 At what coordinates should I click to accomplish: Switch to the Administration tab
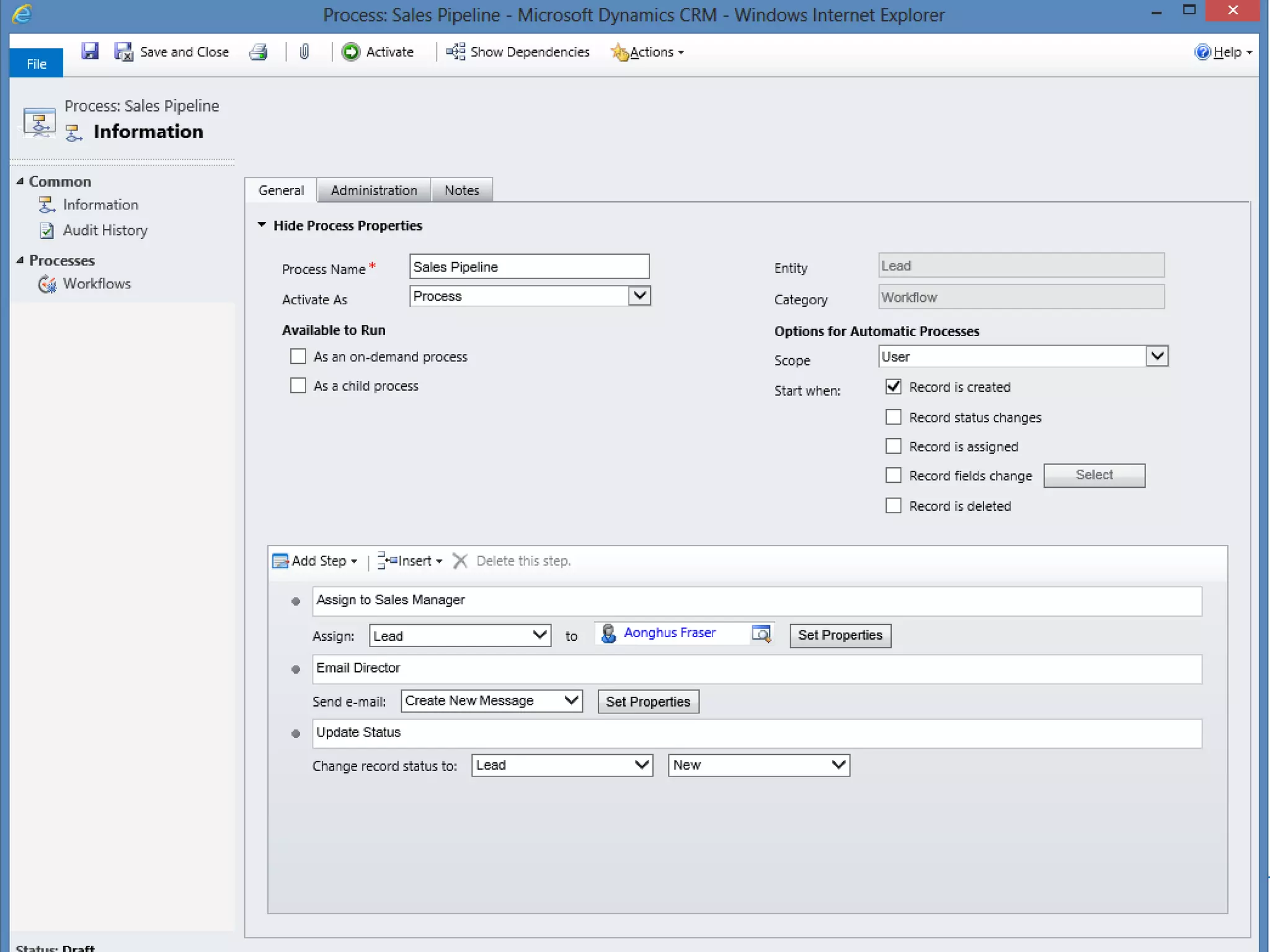373,190
